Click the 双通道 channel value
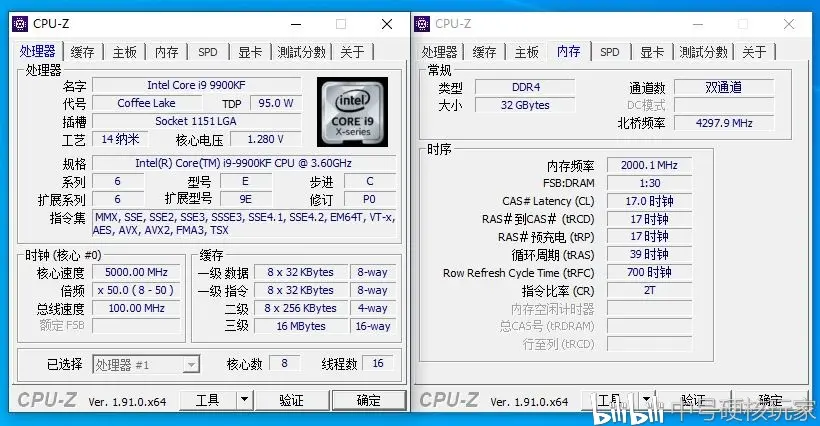This screenshot has height=426, width=820. 724,87
